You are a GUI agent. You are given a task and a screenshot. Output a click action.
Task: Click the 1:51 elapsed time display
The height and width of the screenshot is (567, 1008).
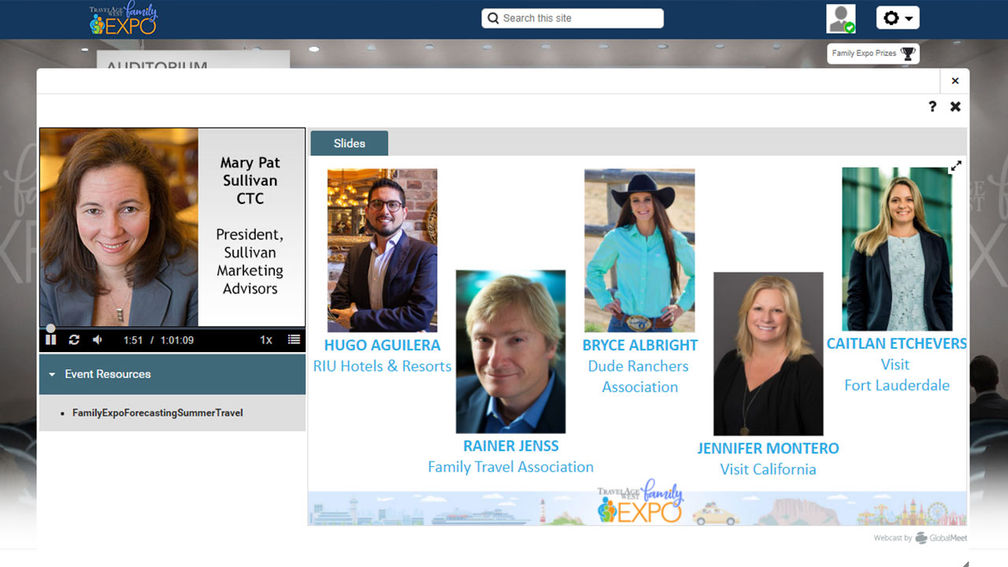tap(133, 340)
